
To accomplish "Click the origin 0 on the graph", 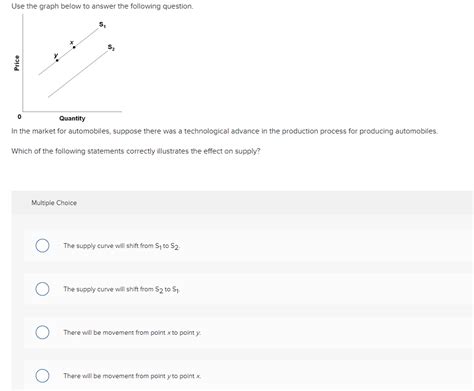I will point(19,117).
